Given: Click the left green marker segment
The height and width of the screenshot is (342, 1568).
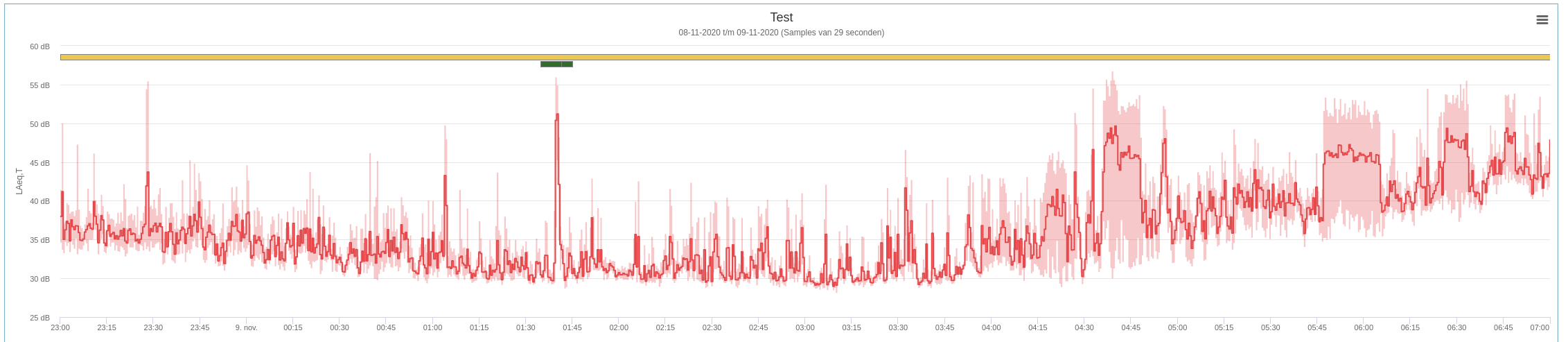Looking at the screenshot, I should click(550, 65).
